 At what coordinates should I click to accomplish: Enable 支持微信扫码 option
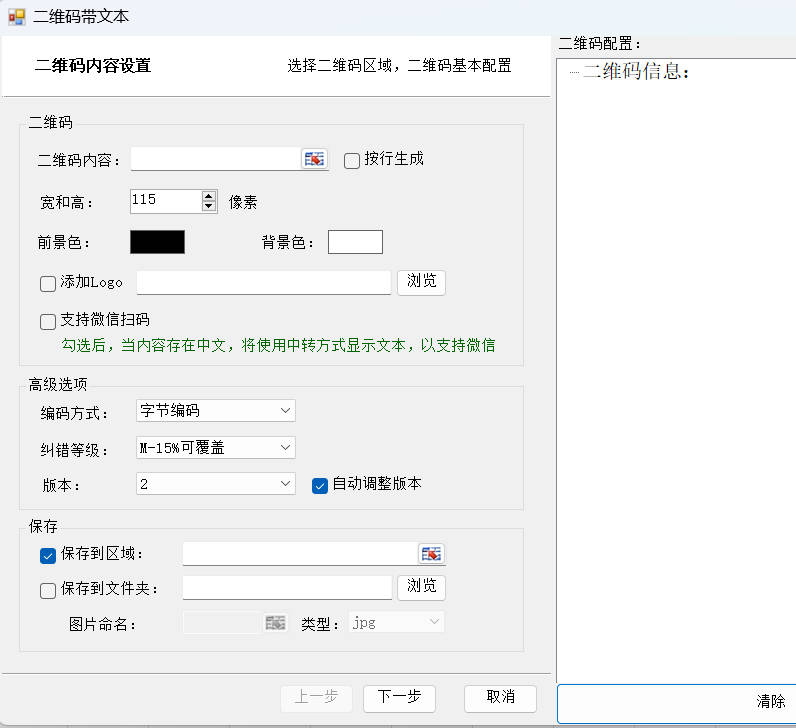(48, 322)
